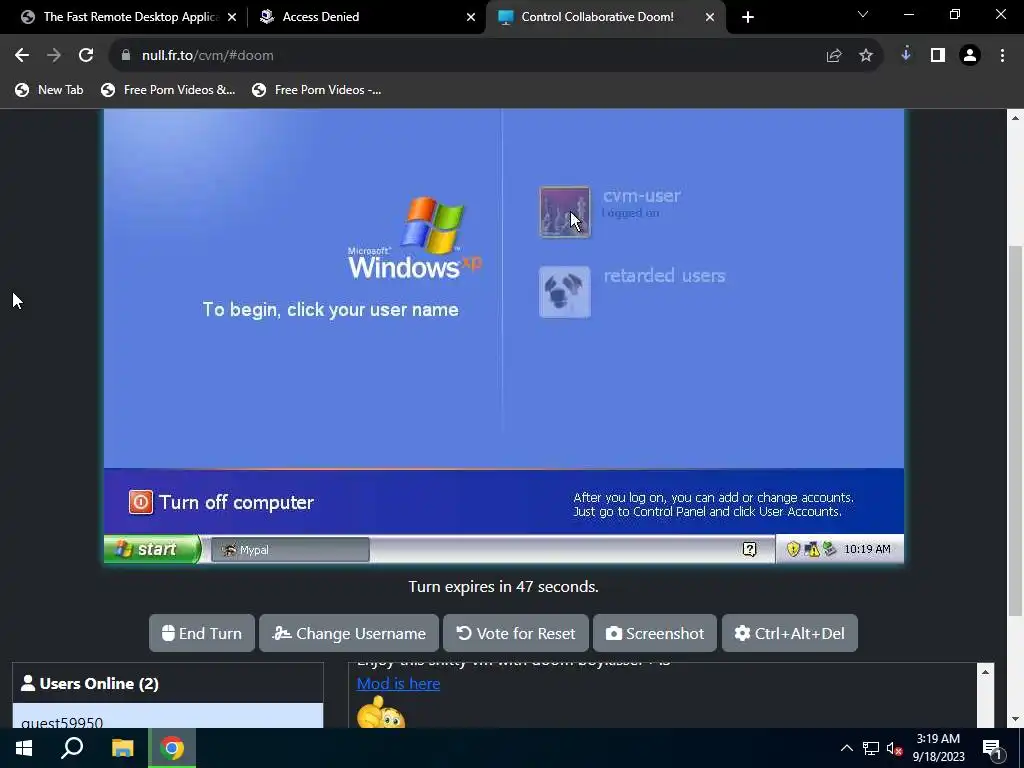The image size is (1024, 768).
Task: Select guest59950 in the users list
Action: [168, 716]
